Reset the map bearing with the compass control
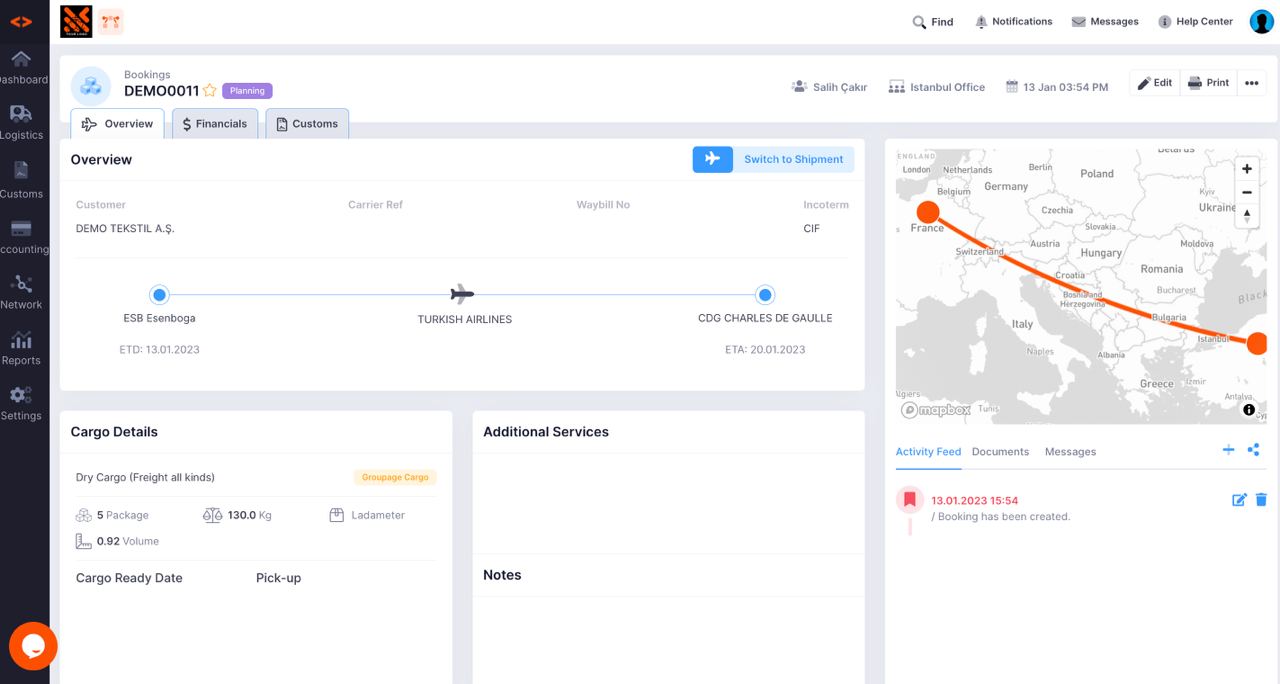This screenshot has width=1280, height=684. [1247, 214]
